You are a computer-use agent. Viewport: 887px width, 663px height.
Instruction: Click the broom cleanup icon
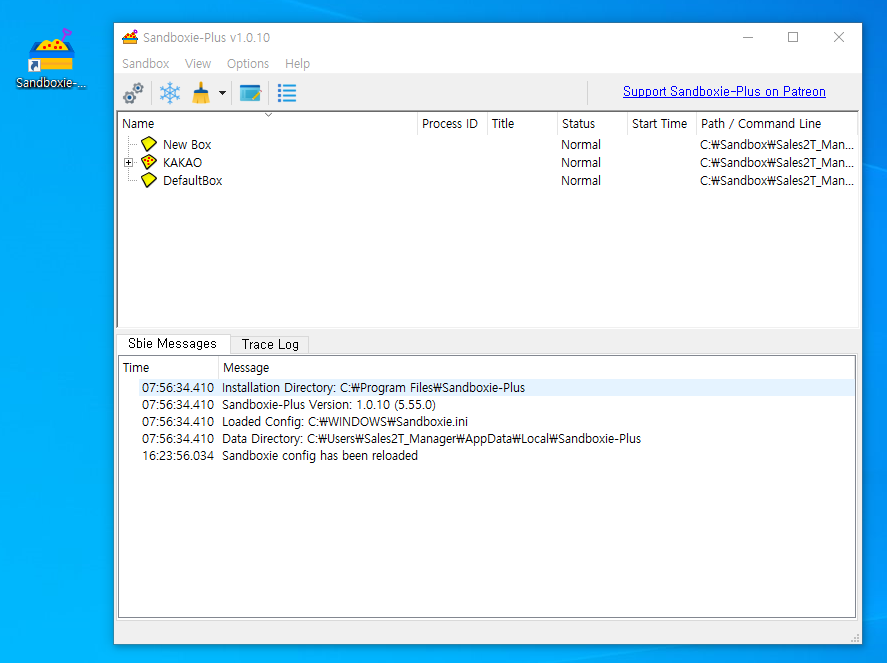[201, 93]
